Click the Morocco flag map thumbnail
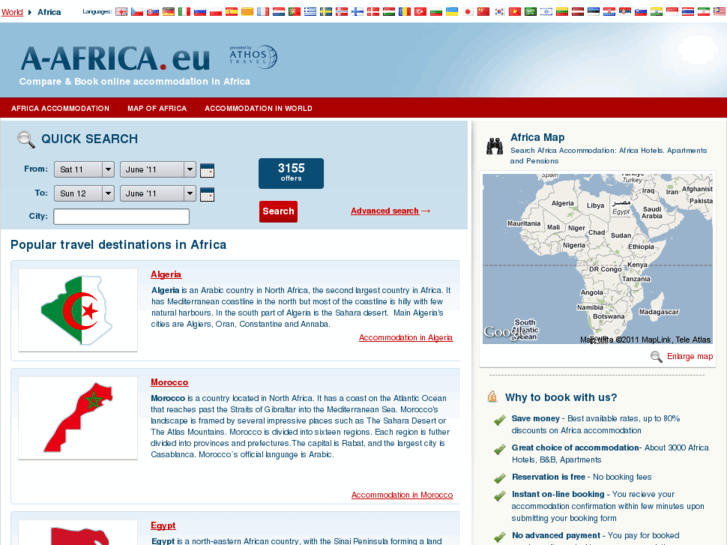The width and height of the screenshot is (727, 545). 78,418
